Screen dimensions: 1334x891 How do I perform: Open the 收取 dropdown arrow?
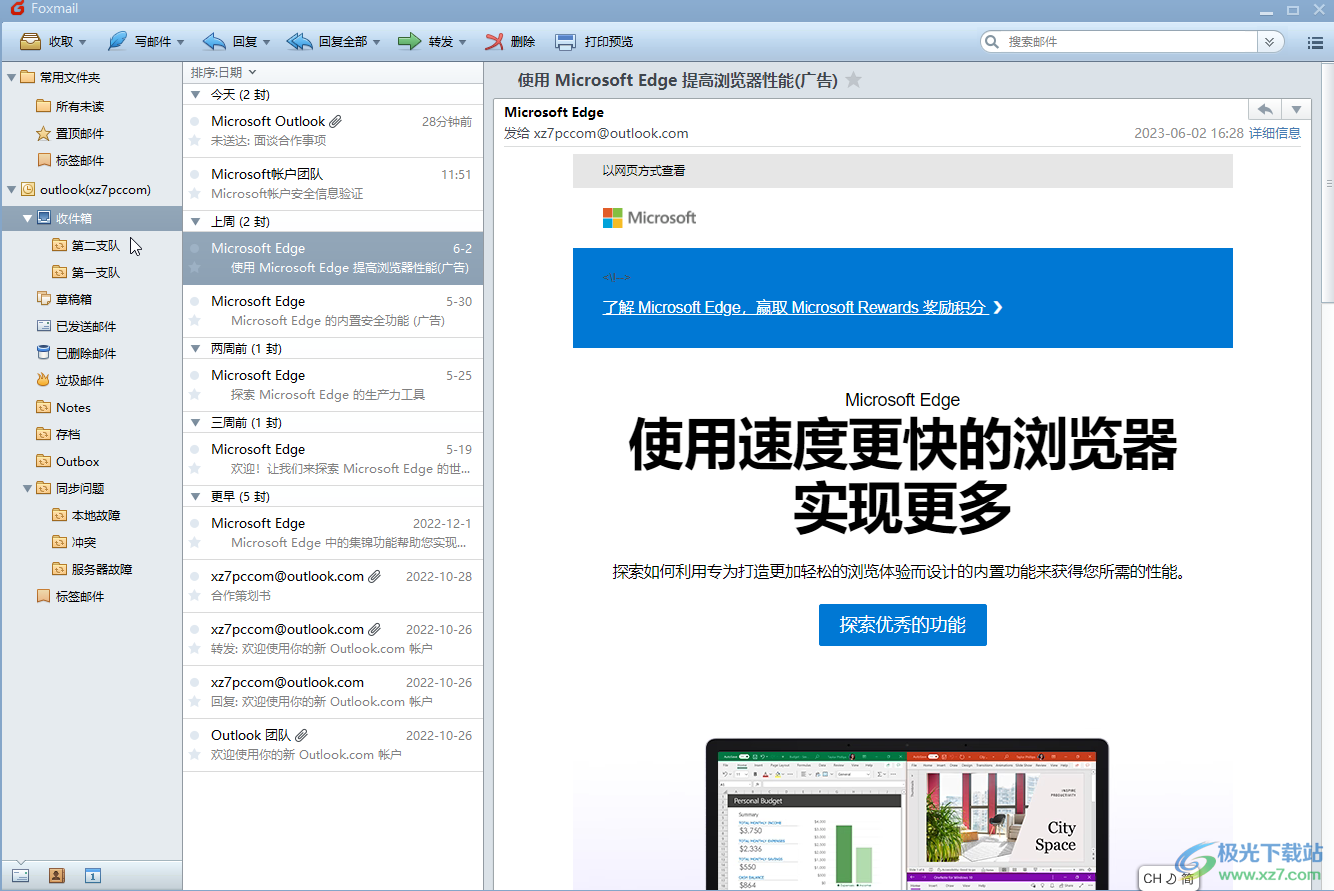(82, 42)
